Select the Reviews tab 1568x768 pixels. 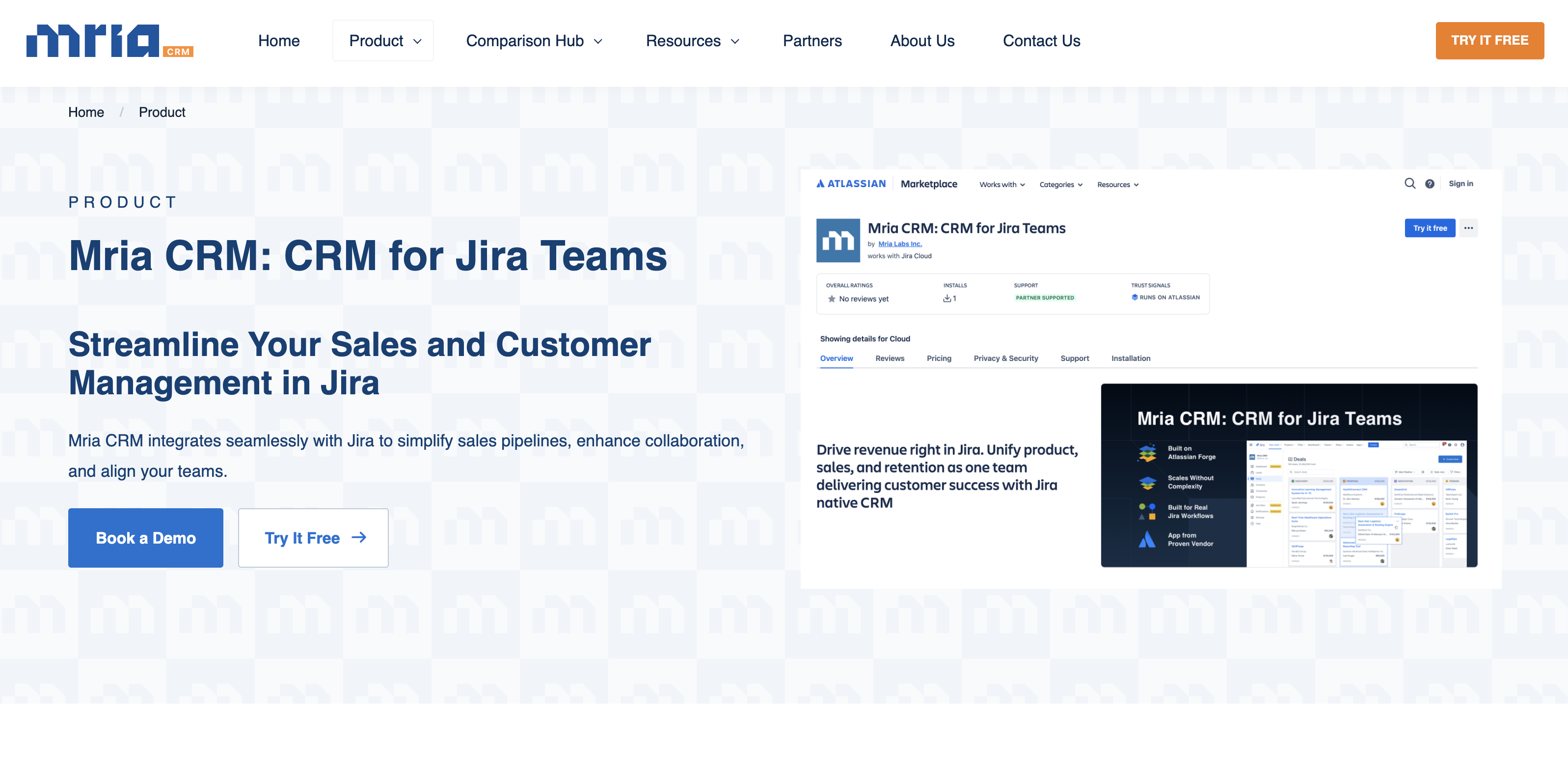[x=890, y=358]
